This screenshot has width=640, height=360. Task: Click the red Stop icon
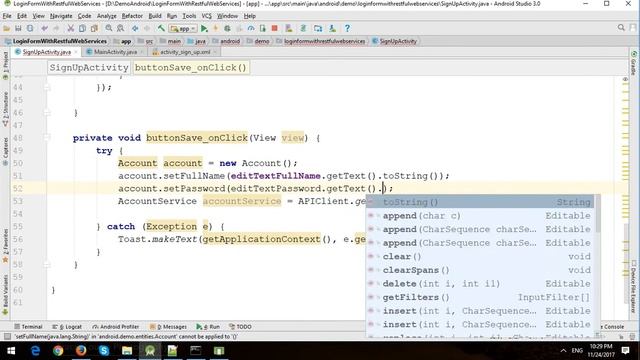(x=275, y=29)
